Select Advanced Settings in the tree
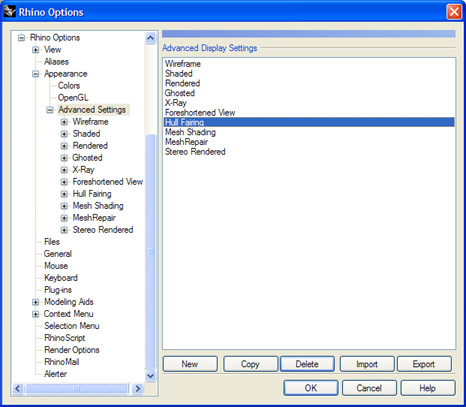The image size is (466, 407). point(92,110)
